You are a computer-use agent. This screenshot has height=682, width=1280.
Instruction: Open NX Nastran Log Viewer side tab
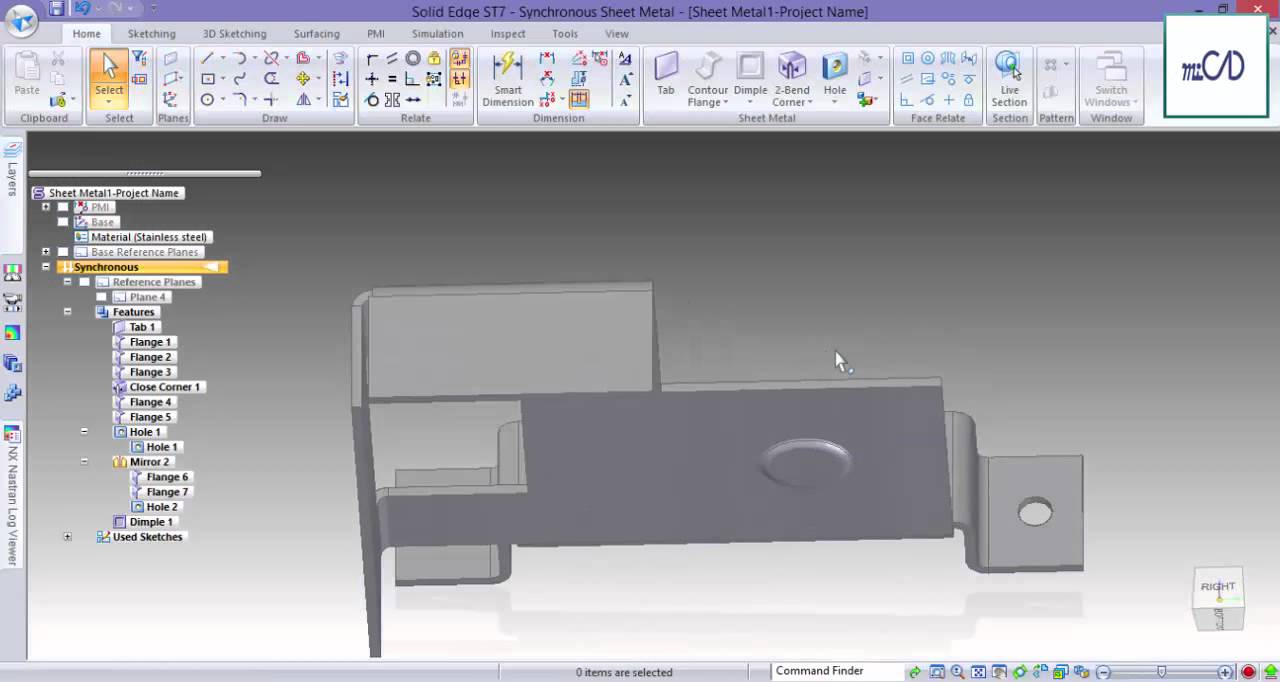click(x=12, y=495)
